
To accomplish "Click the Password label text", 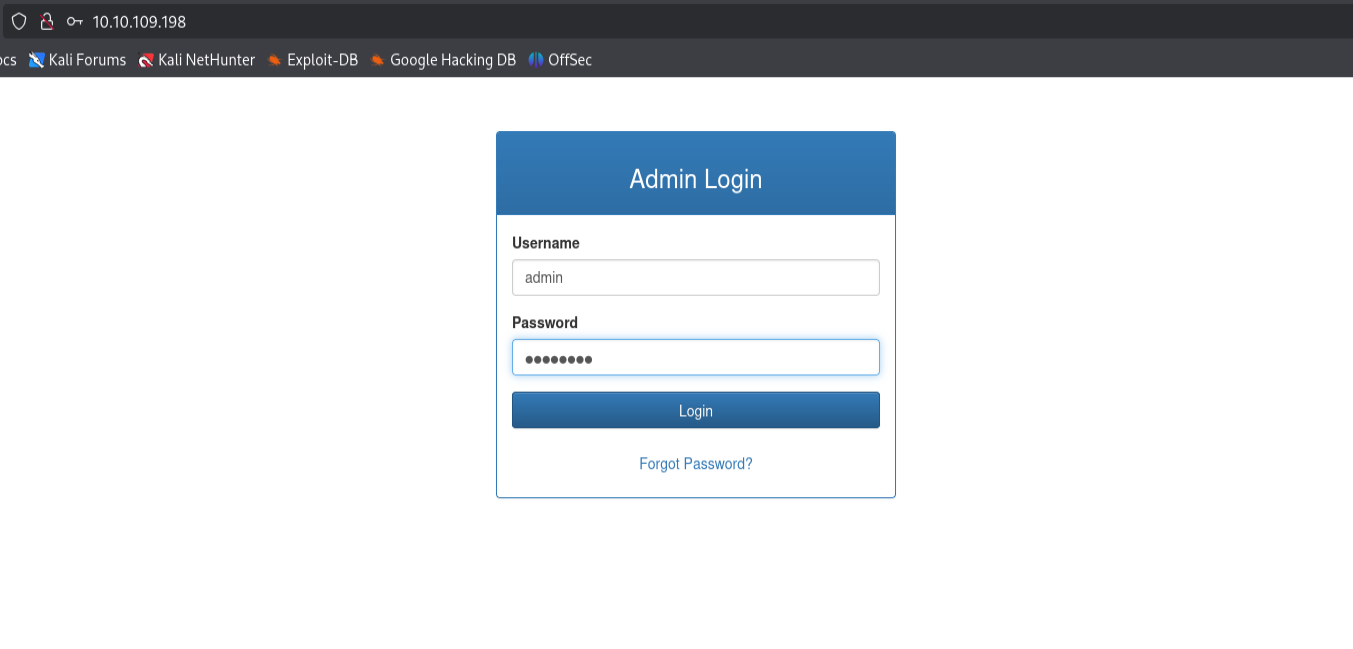I will [x=545, y=323].
